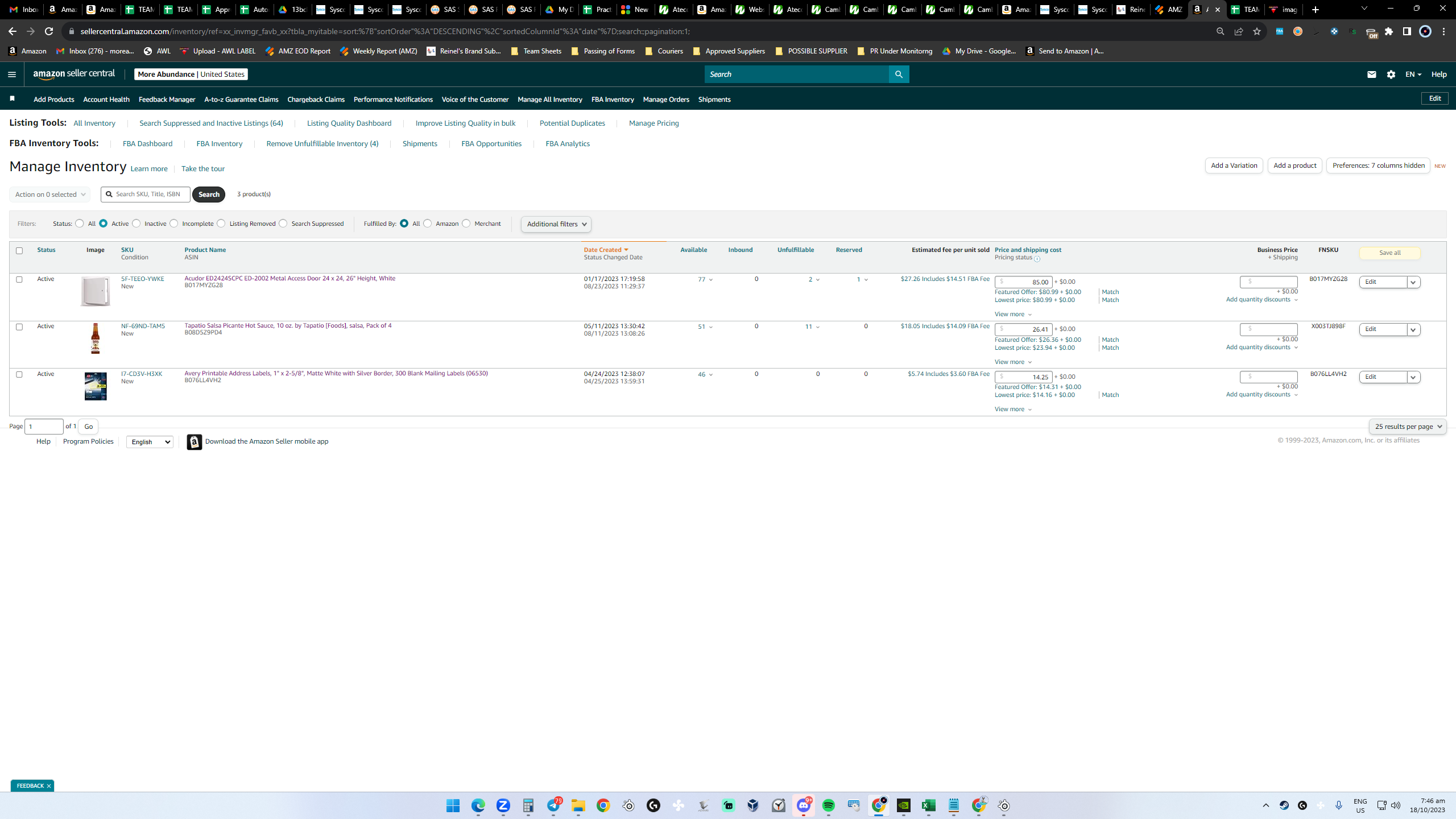
Task: Bookmark this page with the star icon
Action: [x=1257, y=31]
